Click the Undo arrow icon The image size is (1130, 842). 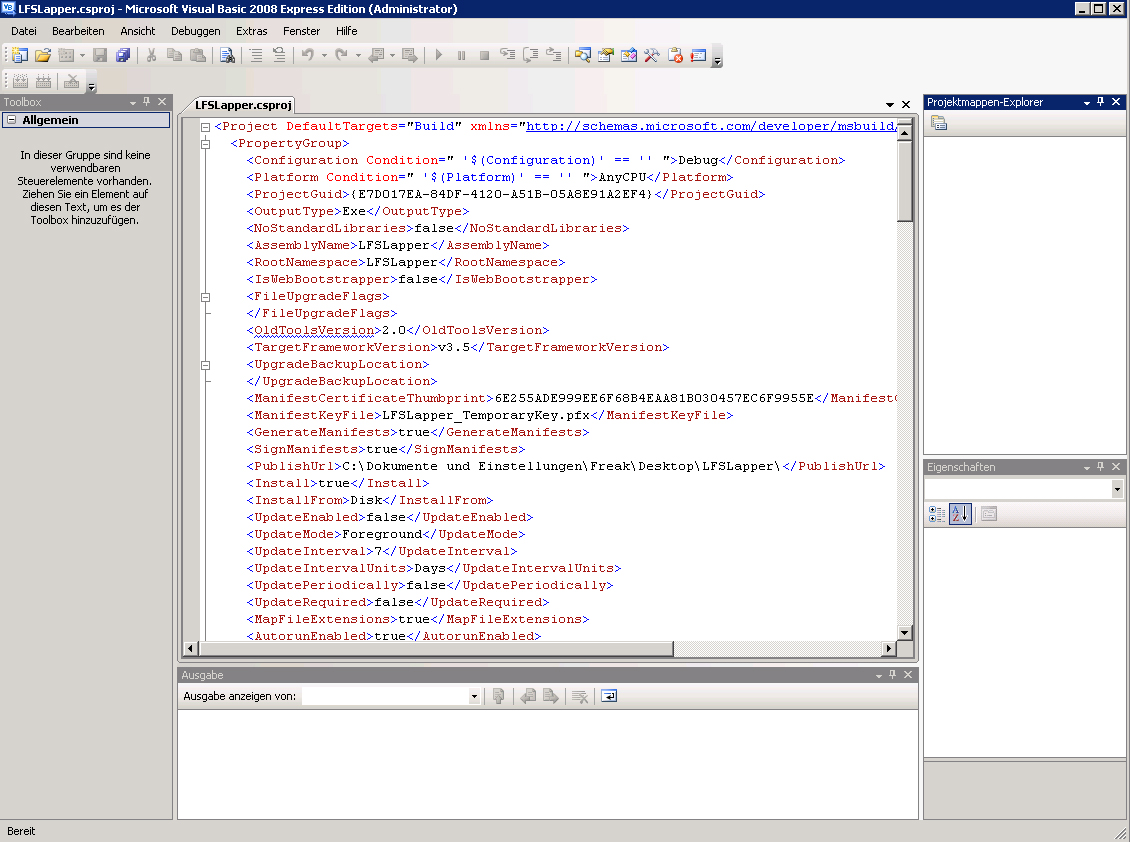(x=308, y=56)
